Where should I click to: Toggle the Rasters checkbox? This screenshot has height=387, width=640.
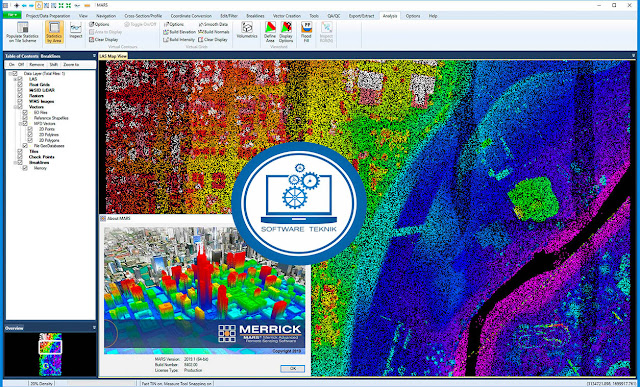20,96
